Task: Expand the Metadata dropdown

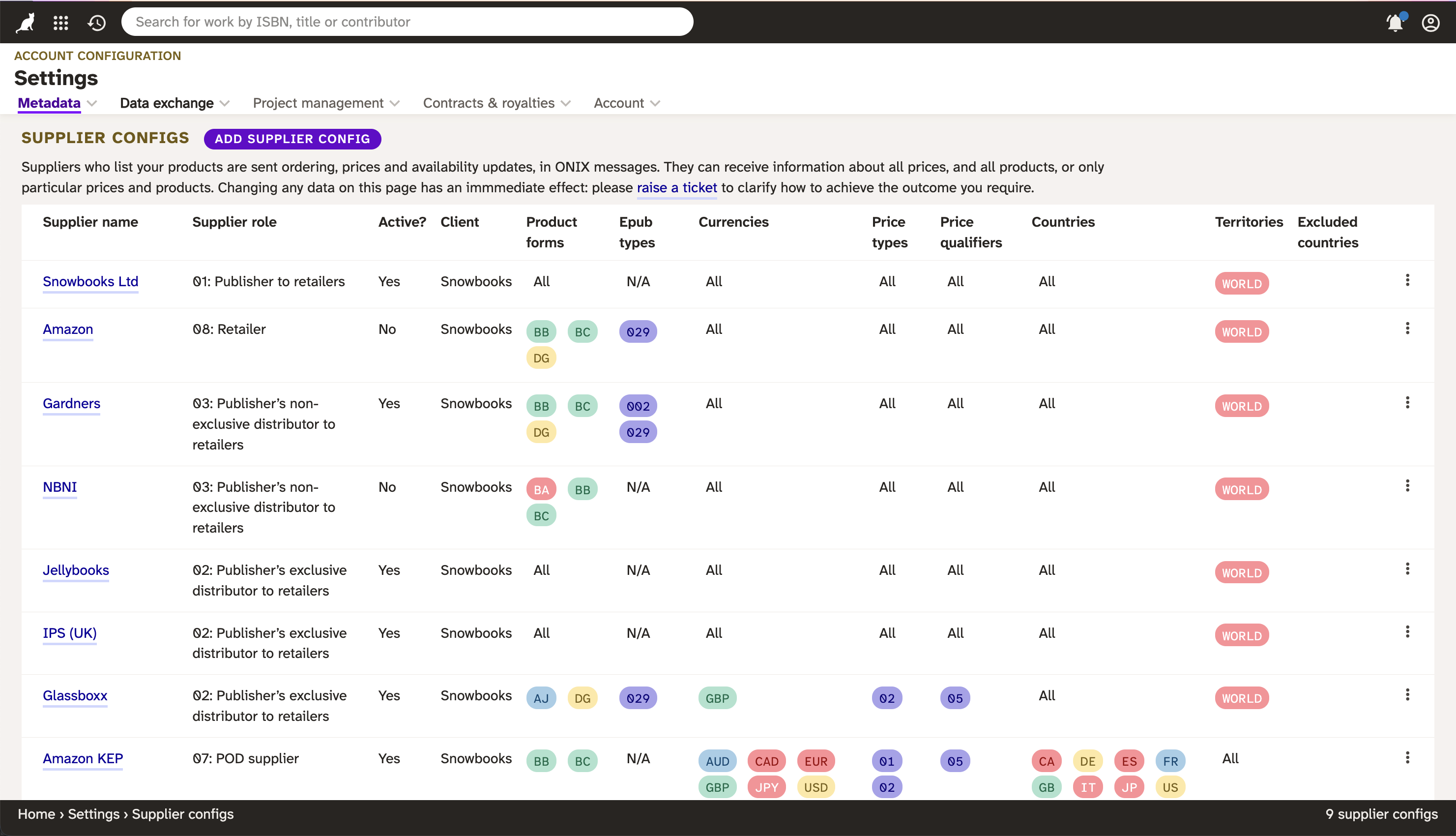Action: (x=58, y=103)
